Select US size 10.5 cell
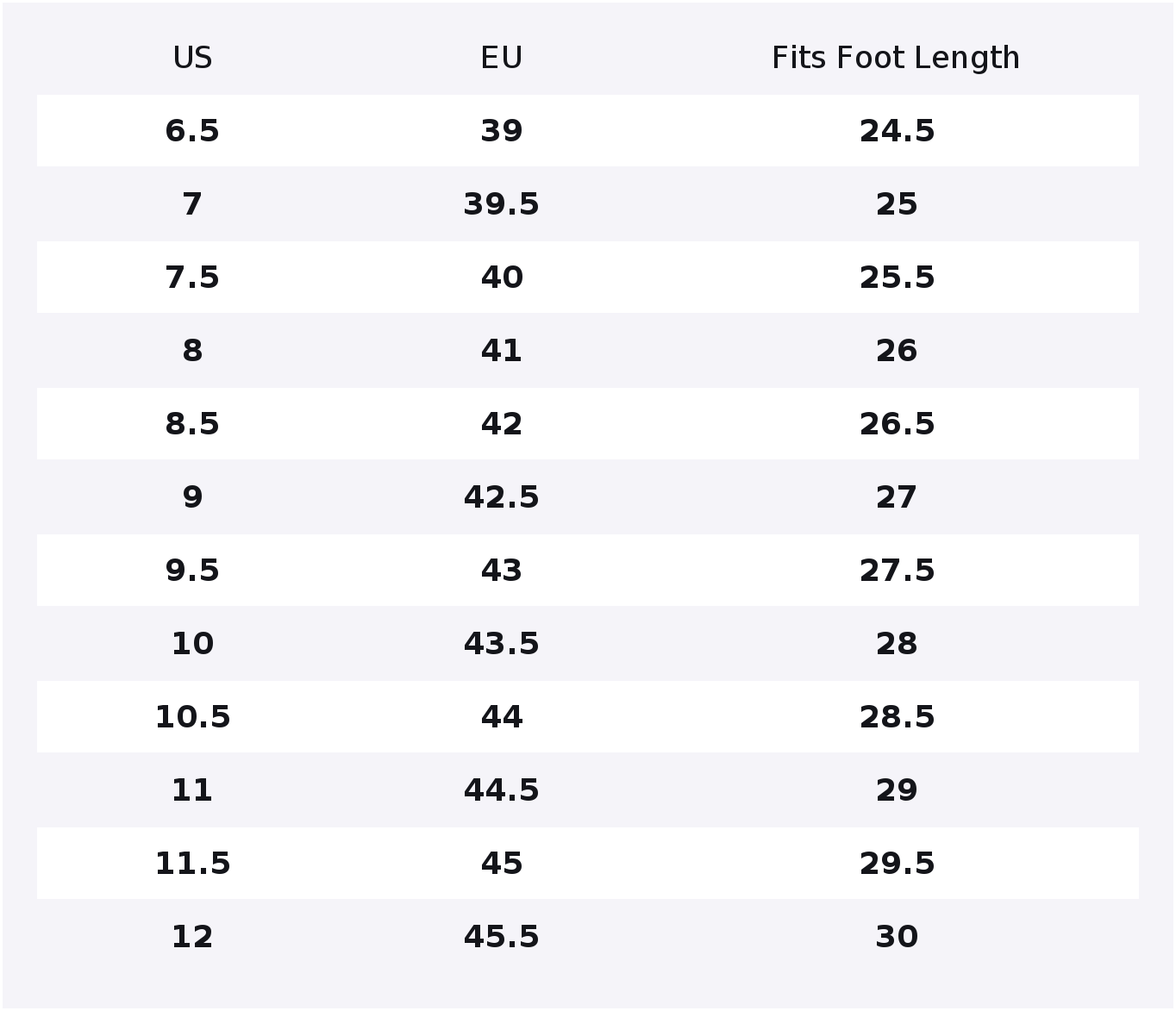 [192, 717]
